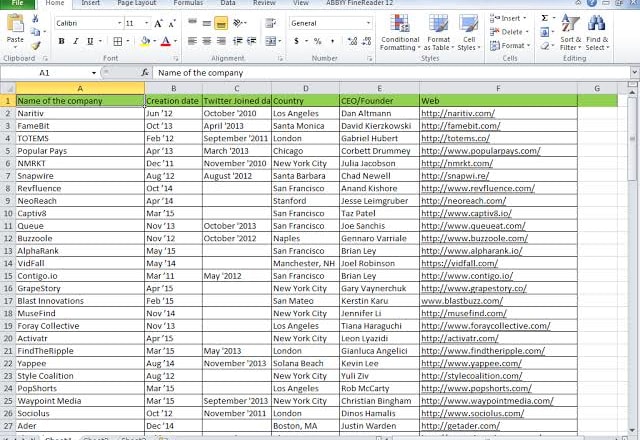Click the Decrease Font Size icon
This screenshot has width=640, height=440.
pos(172,23)
